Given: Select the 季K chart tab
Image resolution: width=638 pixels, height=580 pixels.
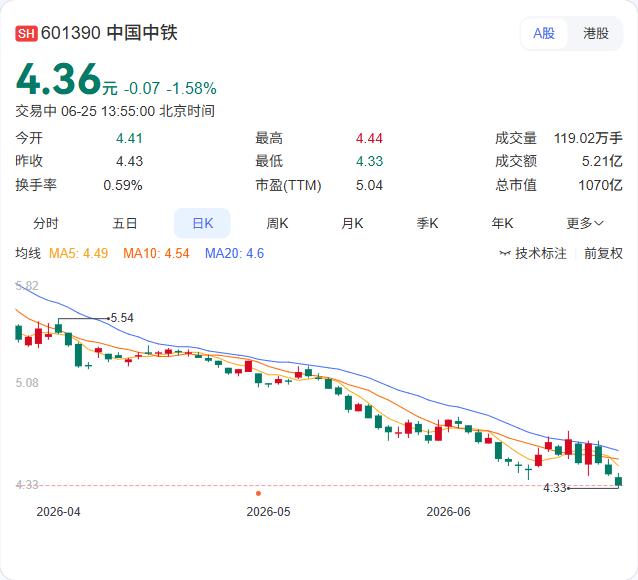Looking at the screenshot, I should pos(427,223).
